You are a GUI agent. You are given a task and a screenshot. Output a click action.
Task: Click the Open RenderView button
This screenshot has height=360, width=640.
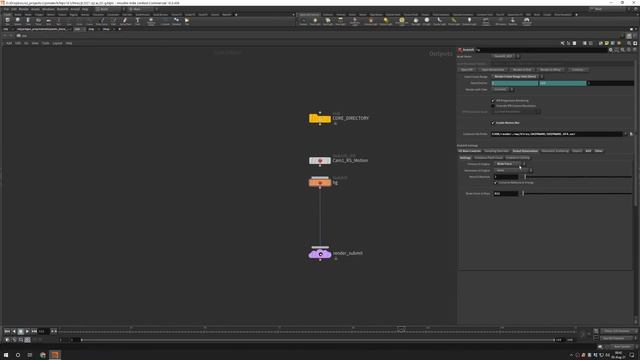493,70
